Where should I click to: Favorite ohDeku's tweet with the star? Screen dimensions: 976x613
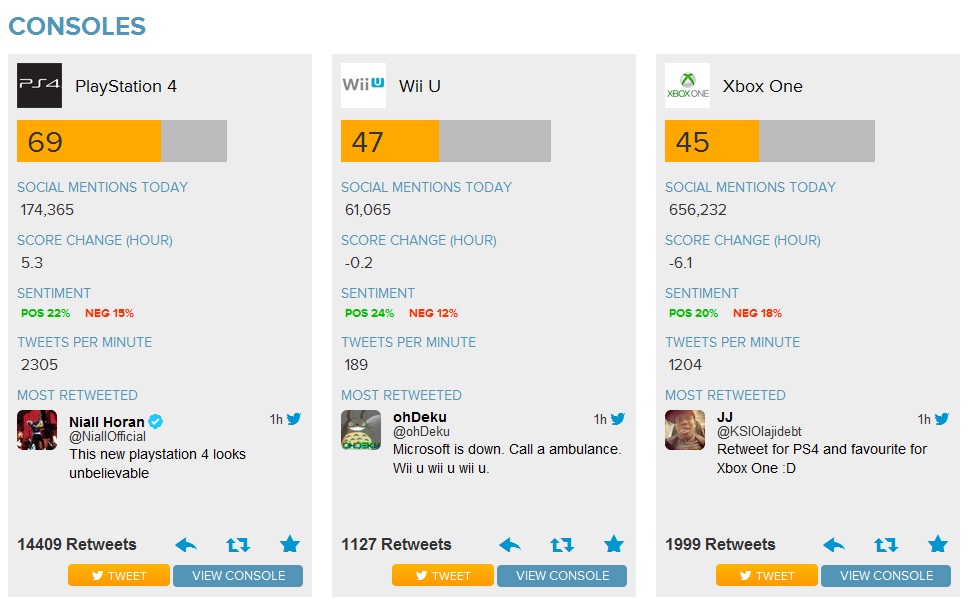(x=614, y=545)
